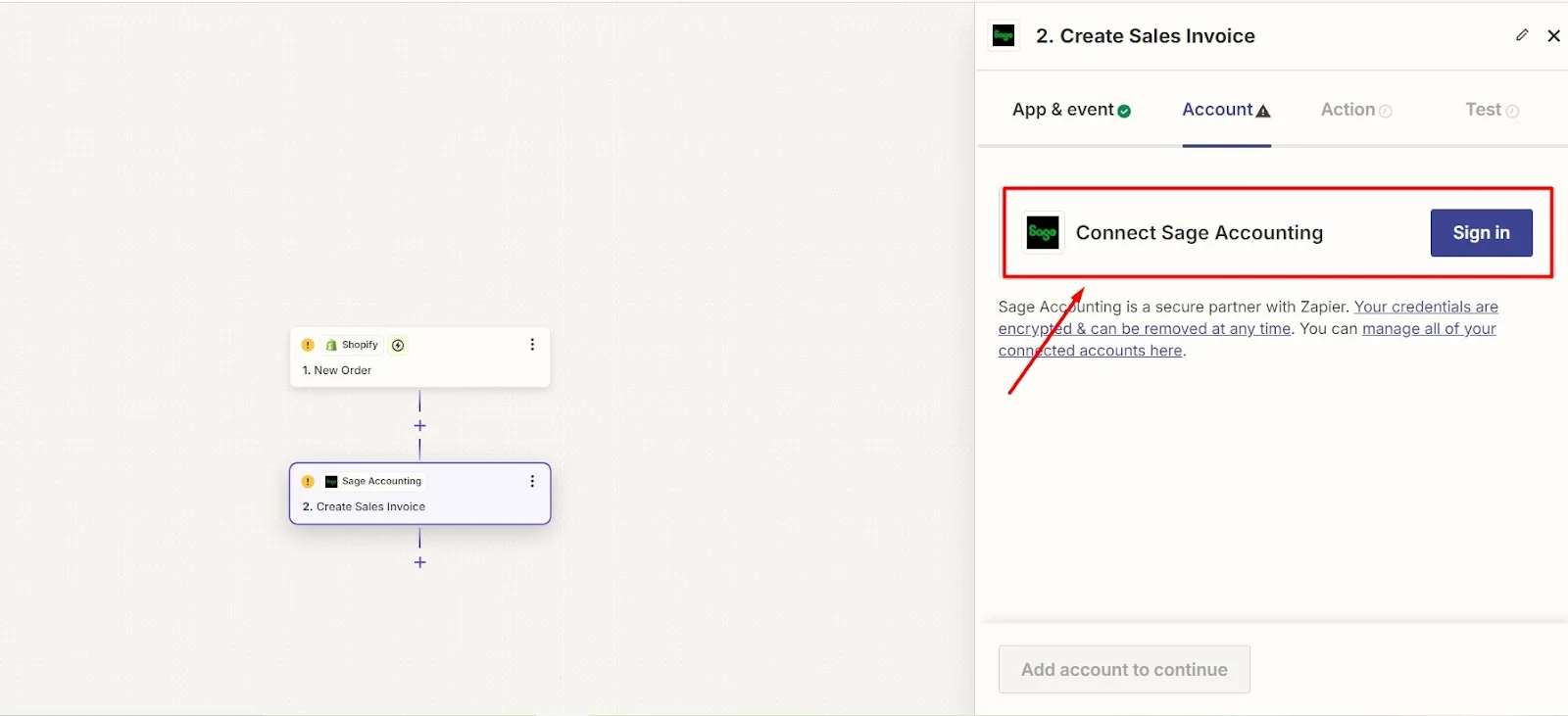Close the Create Sales Invoice panel
The image size is (1568, 716).
(1553, 36)
